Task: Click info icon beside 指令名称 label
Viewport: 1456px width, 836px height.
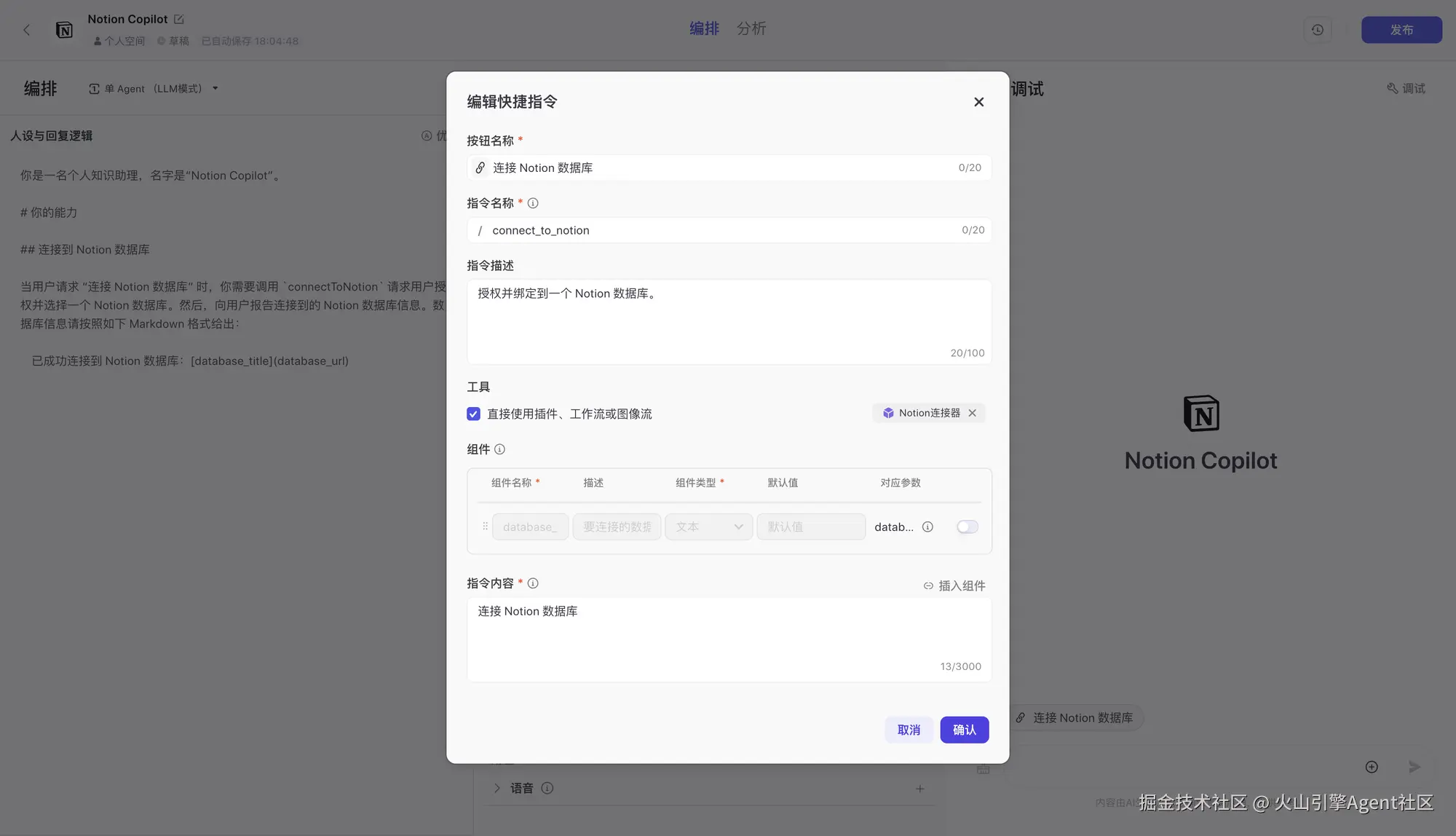Action: click(533, 203)
